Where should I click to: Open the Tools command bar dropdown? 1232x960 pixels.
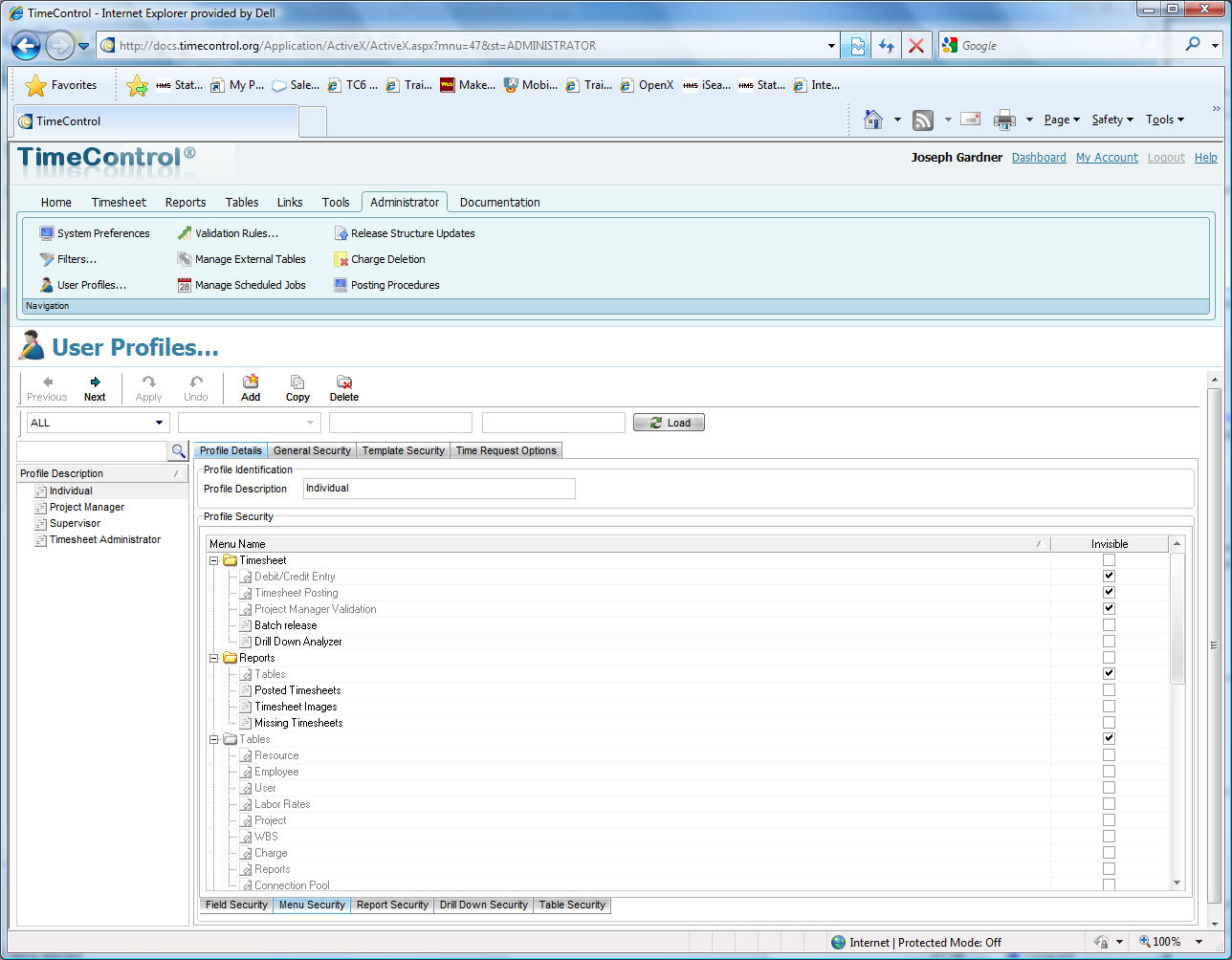1165,120
